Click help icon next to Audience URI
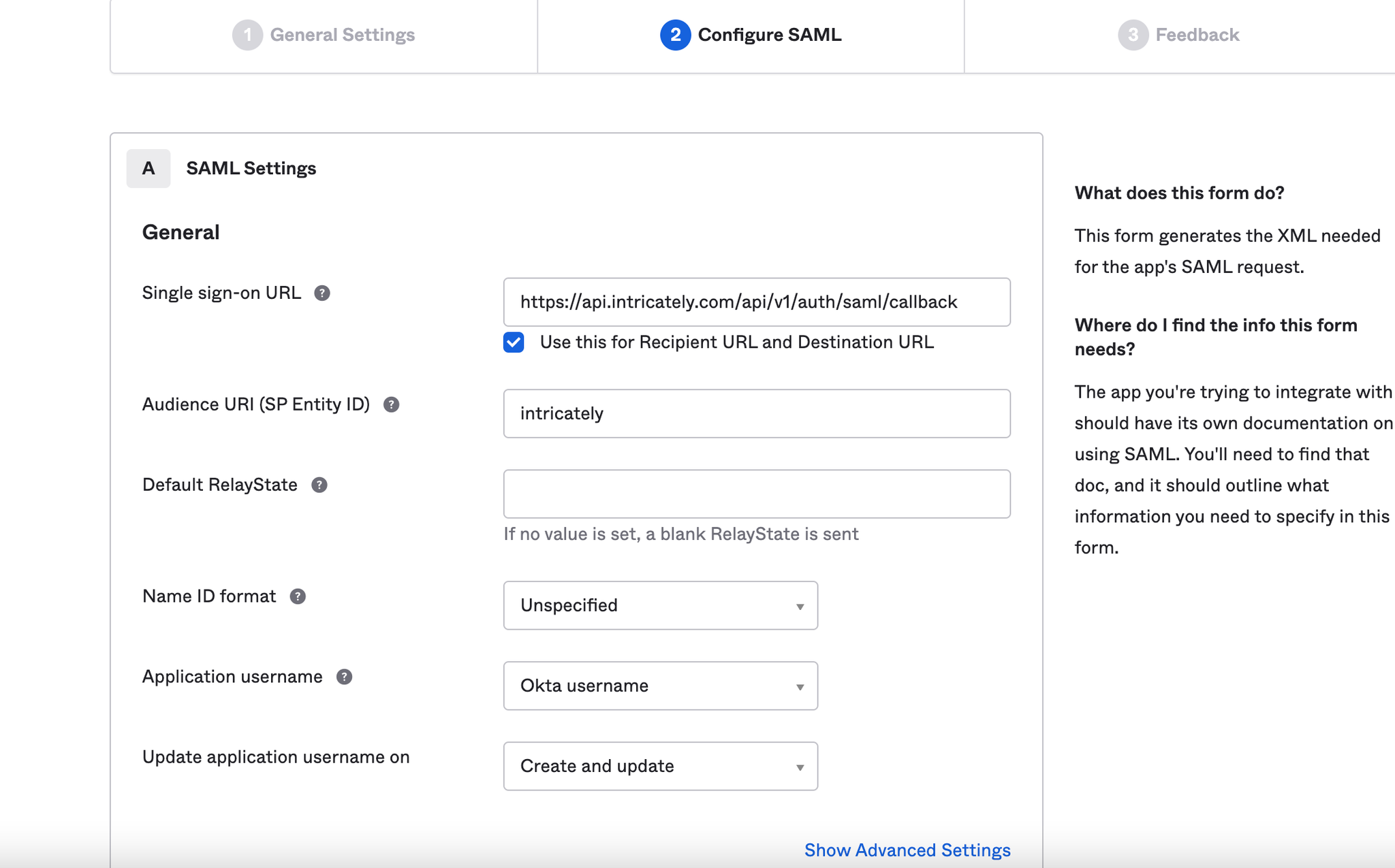The image size is (1395, 868). pos(391,404)
